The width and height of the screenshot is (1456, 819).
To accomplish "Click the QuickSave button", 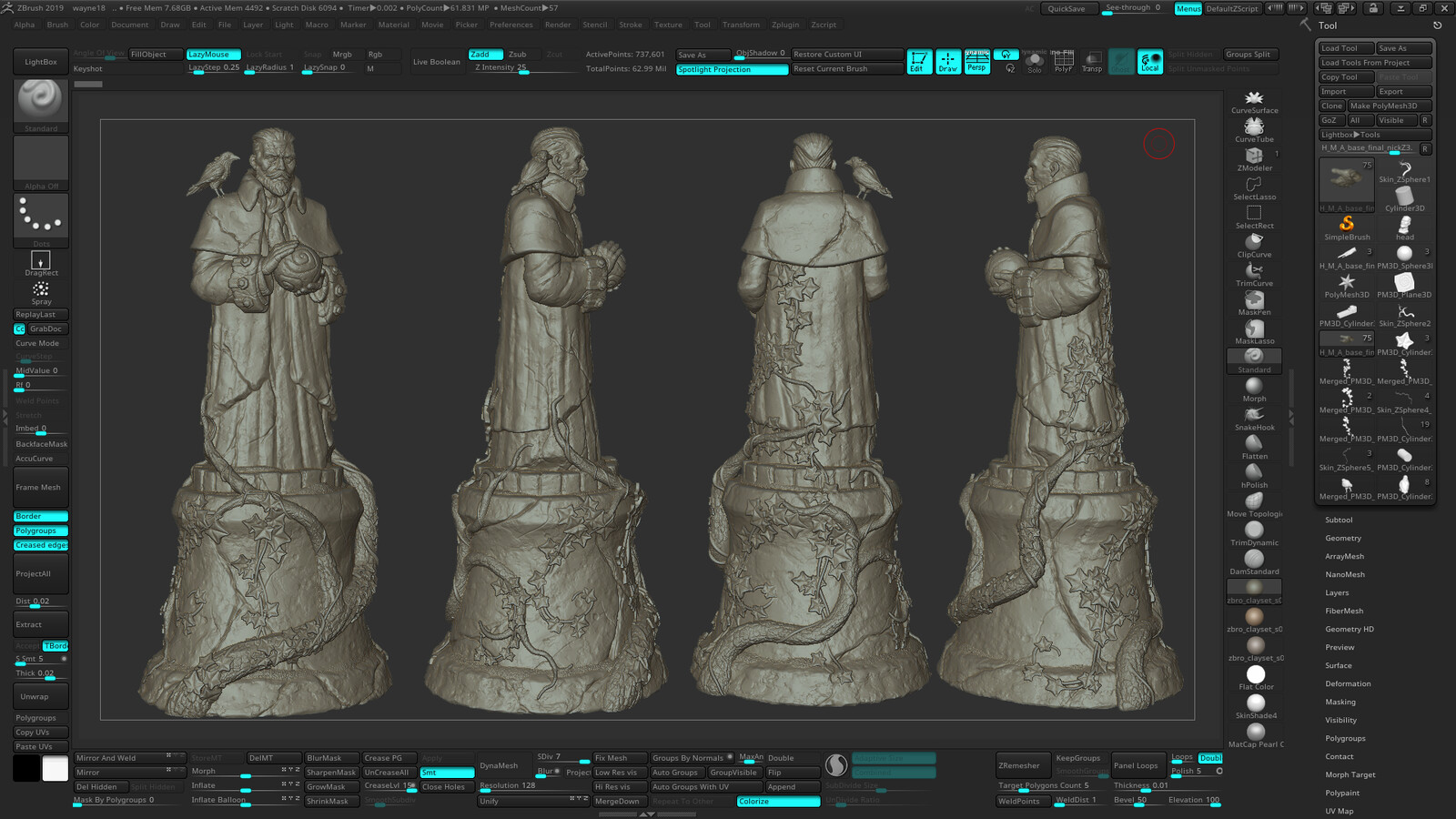I will click(1067, 8).
